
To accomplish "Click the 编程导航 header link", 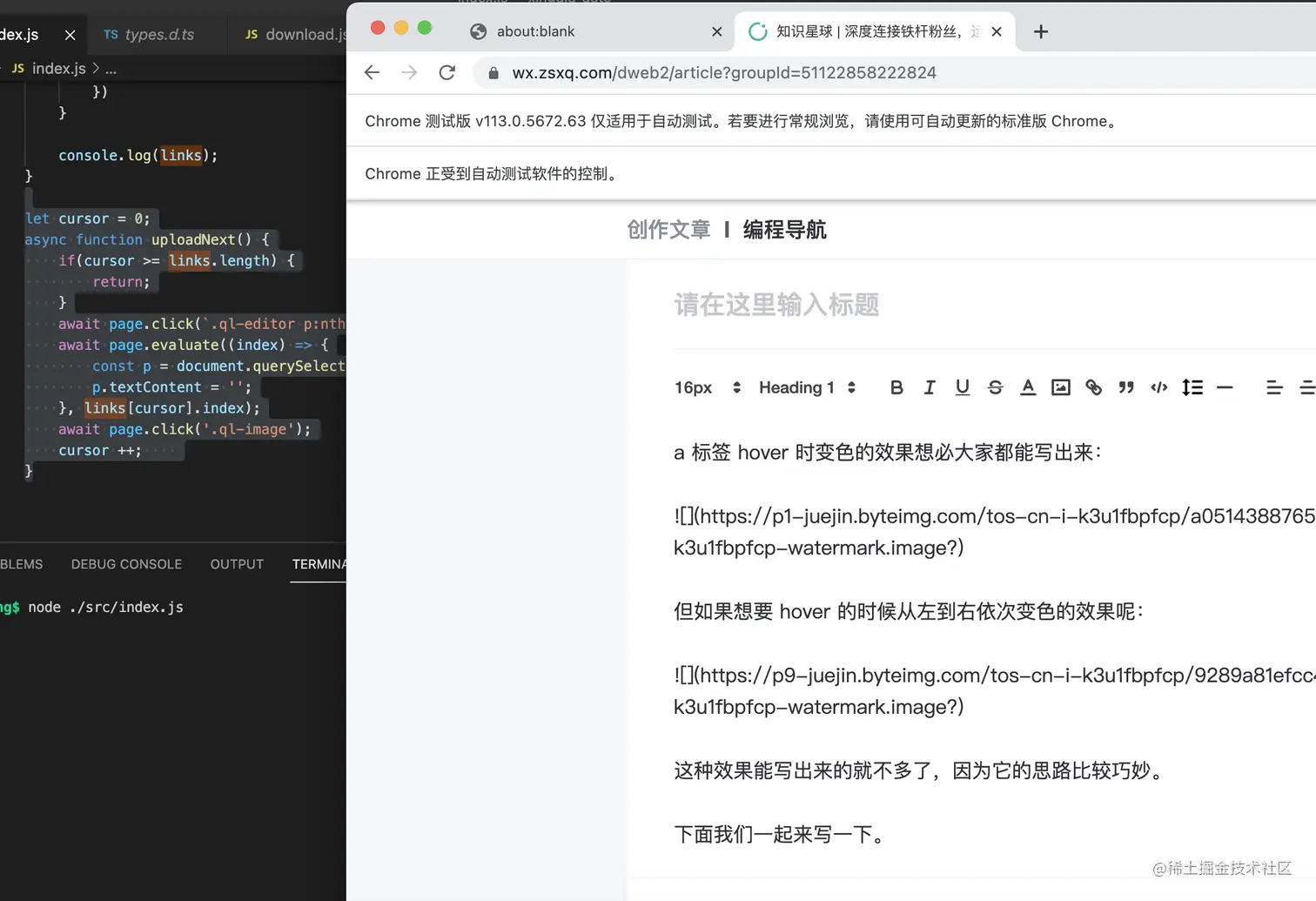I will (784, 230).
